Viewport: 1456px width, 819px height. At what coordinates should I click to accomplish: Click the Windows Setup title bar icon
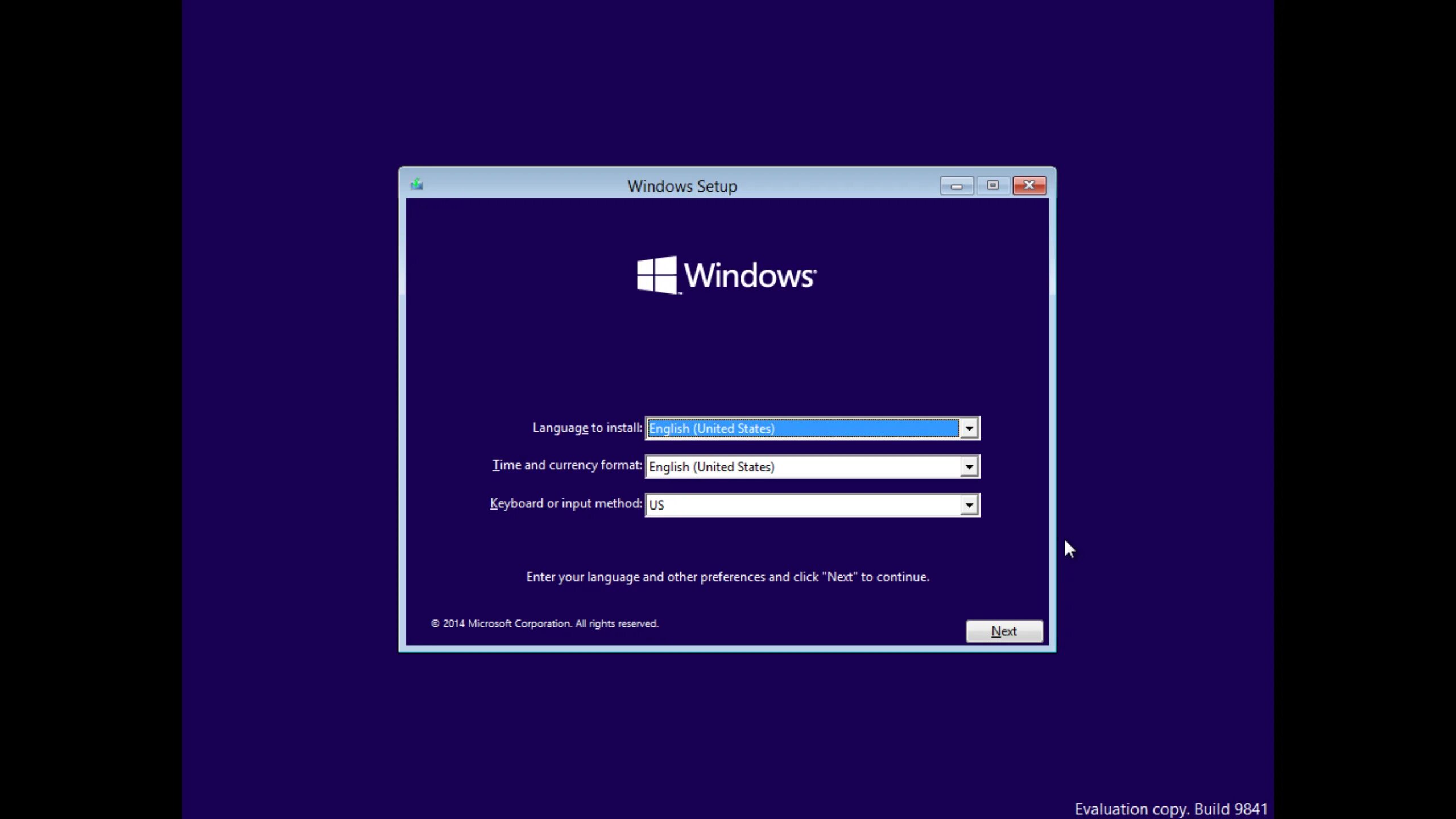click(417, 185)
